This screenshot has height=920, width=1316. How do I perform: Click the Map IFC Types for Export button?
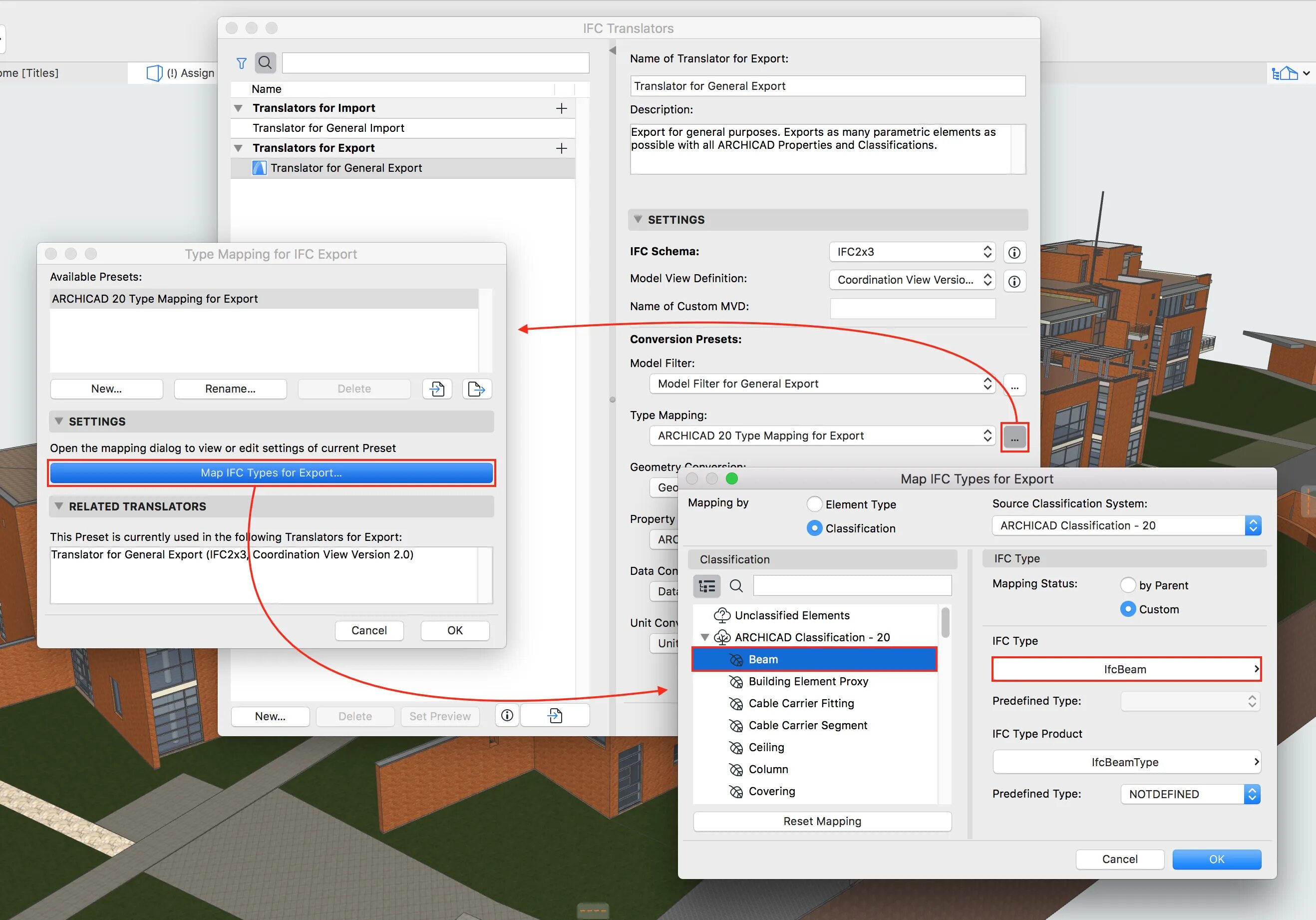tap(271, 472)
